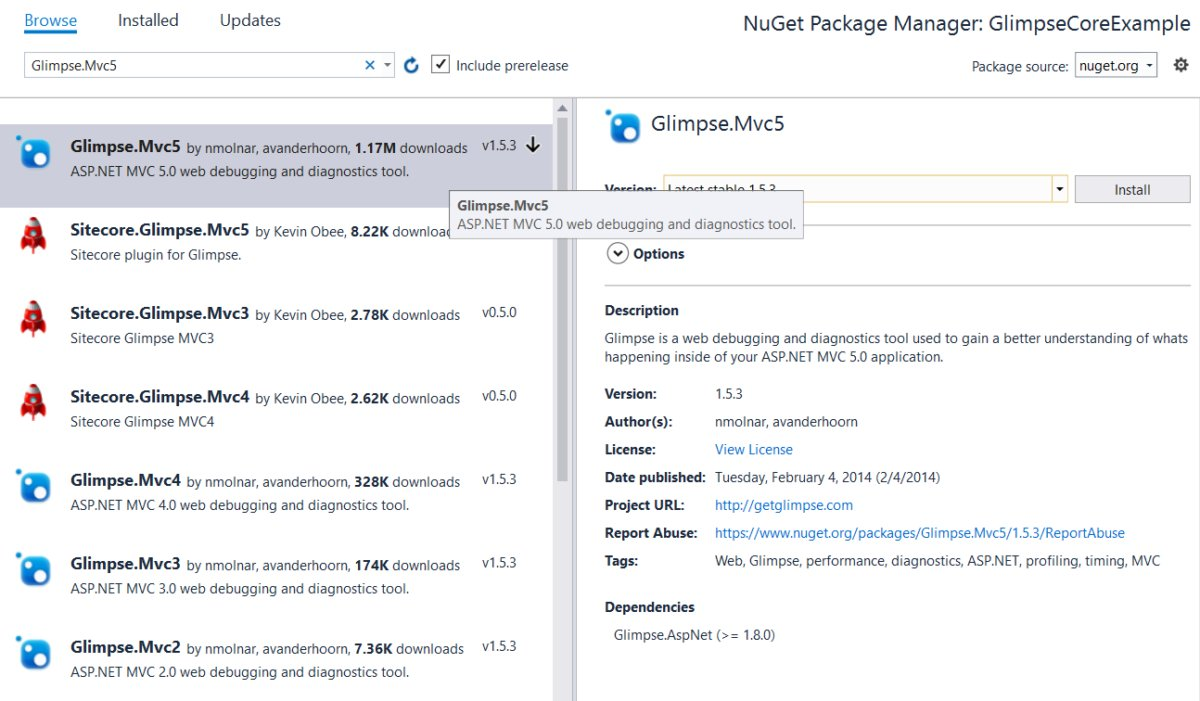Click the Sitecore.Glimpse.Mvc3 rocket icon
Image resolution: width=1200 pixels, height=701 pixels.
(34, 319)
